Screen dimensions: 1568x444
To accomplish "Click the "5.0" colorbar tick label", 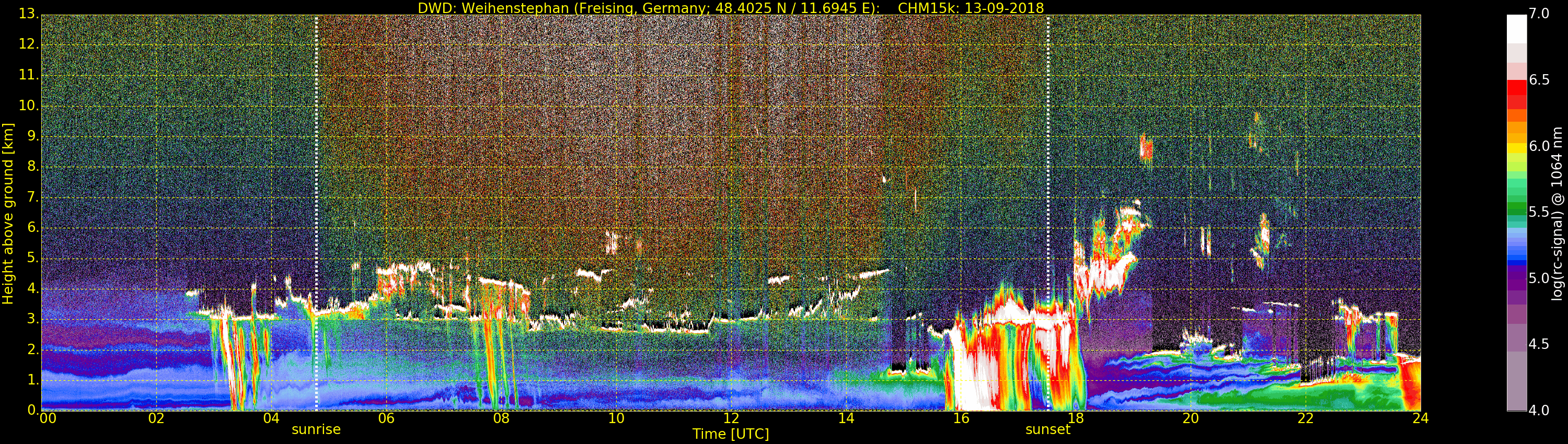I will (1539, 278).
